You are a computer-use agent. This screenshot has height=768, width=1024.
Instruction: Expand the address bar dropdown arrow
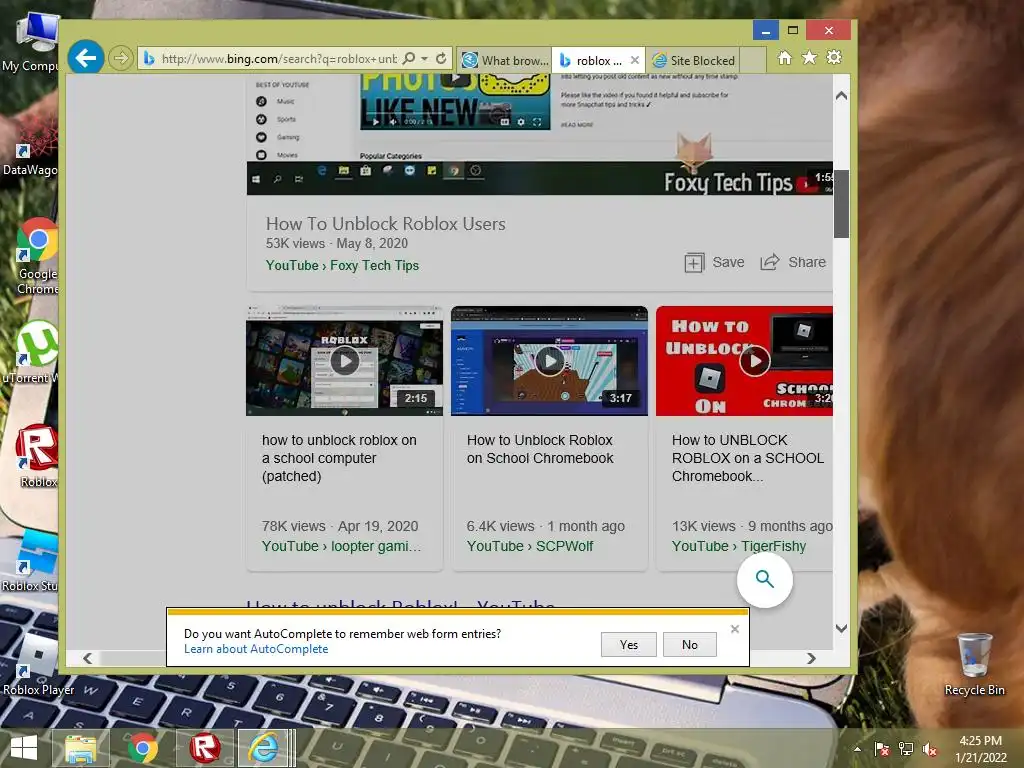pyautogui.click(x=424, y=59)
